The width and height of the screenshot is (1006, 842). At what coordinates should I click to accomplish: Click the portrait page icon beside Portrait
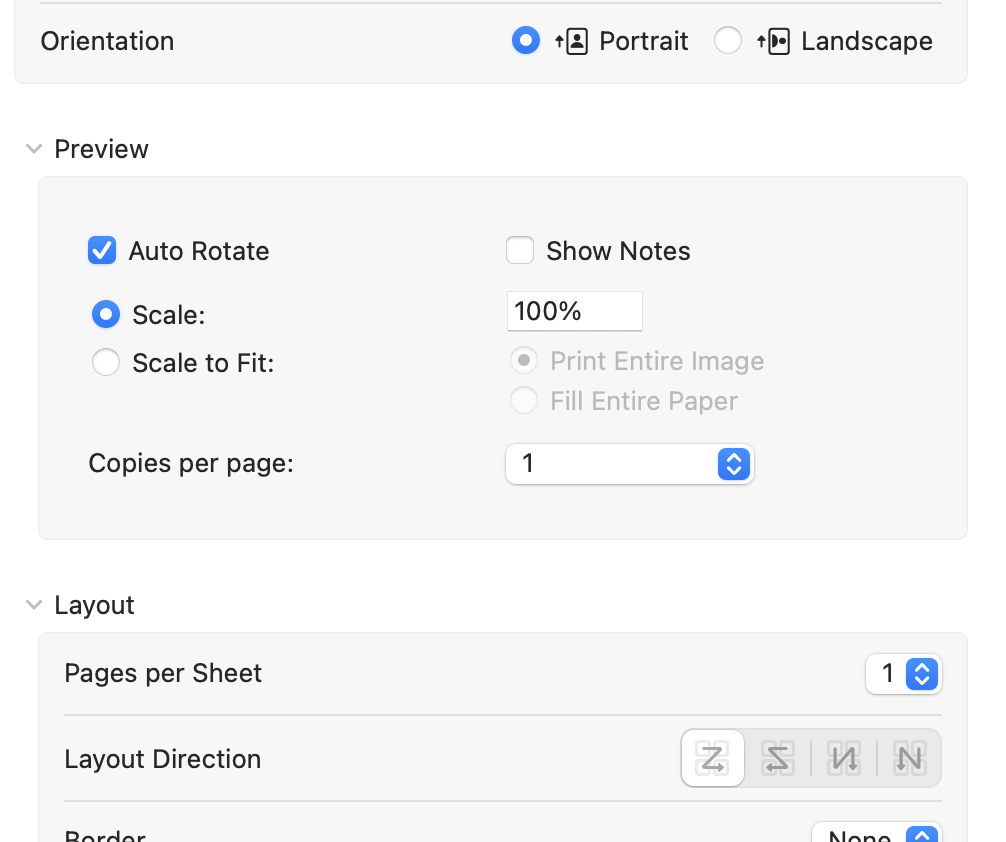pos(572,41)
